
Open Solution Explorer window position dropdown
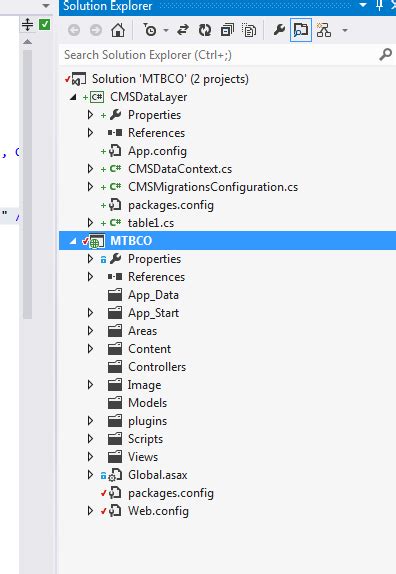click(x=363, y=5)
